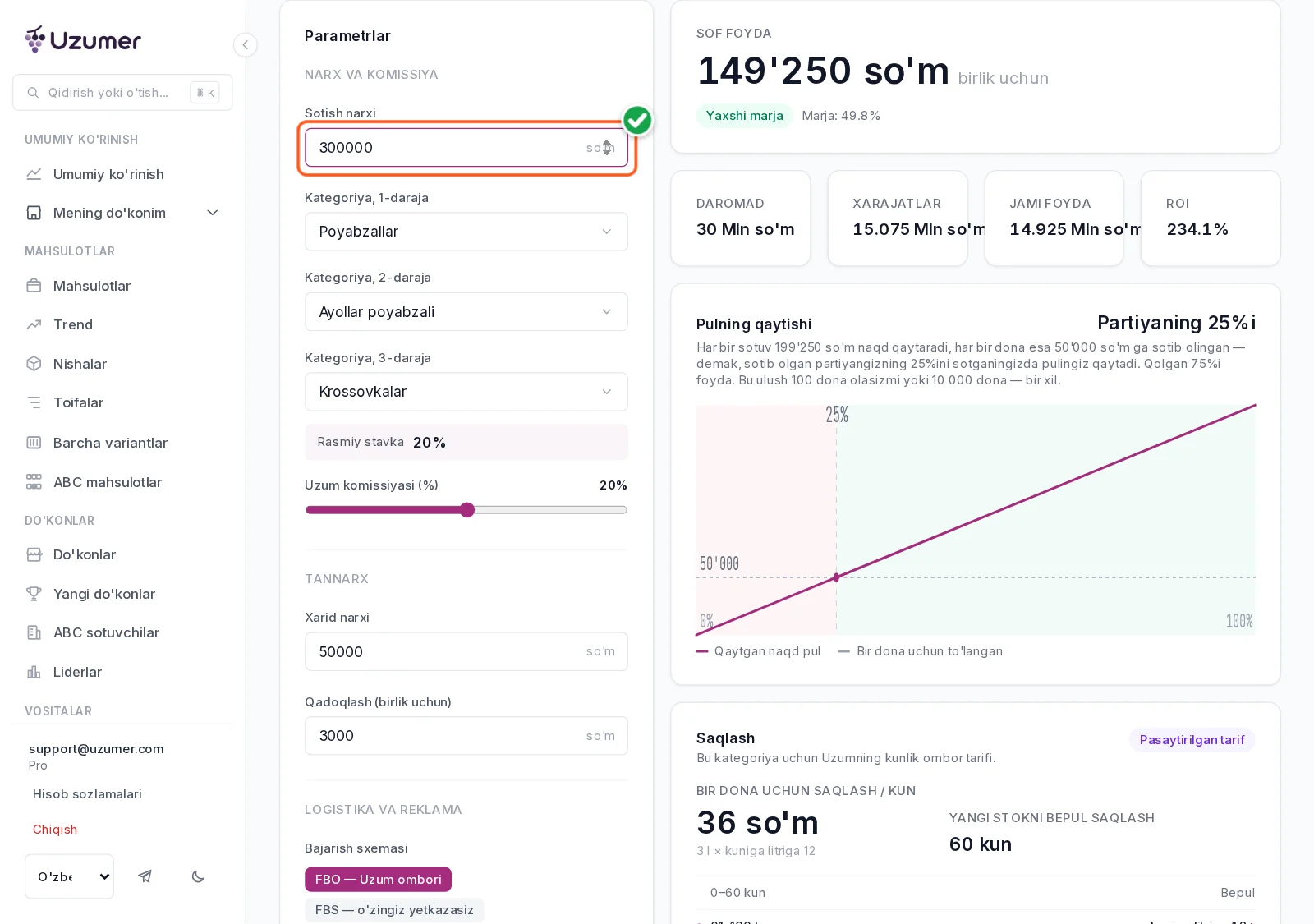Viewport: 1314px width, 924px height.
Task: Open Kategoriya 2-daraja dropdown Ayollar poyabzali
Action: (x=466, y=312)
